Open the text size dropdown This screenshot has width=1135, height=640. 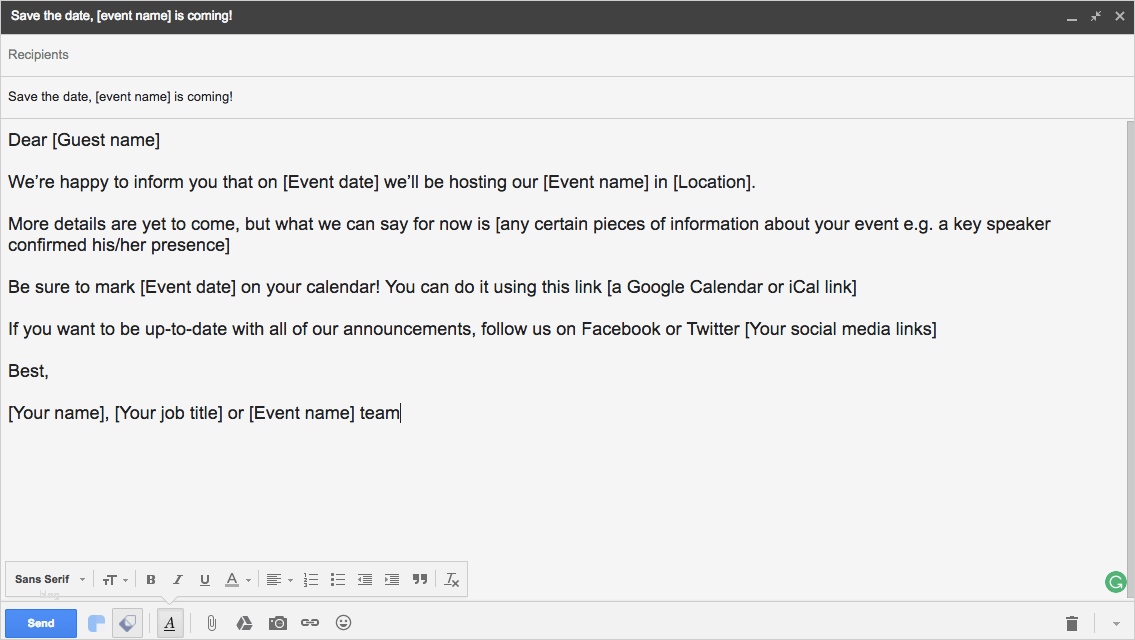click(x=115, y=580)
